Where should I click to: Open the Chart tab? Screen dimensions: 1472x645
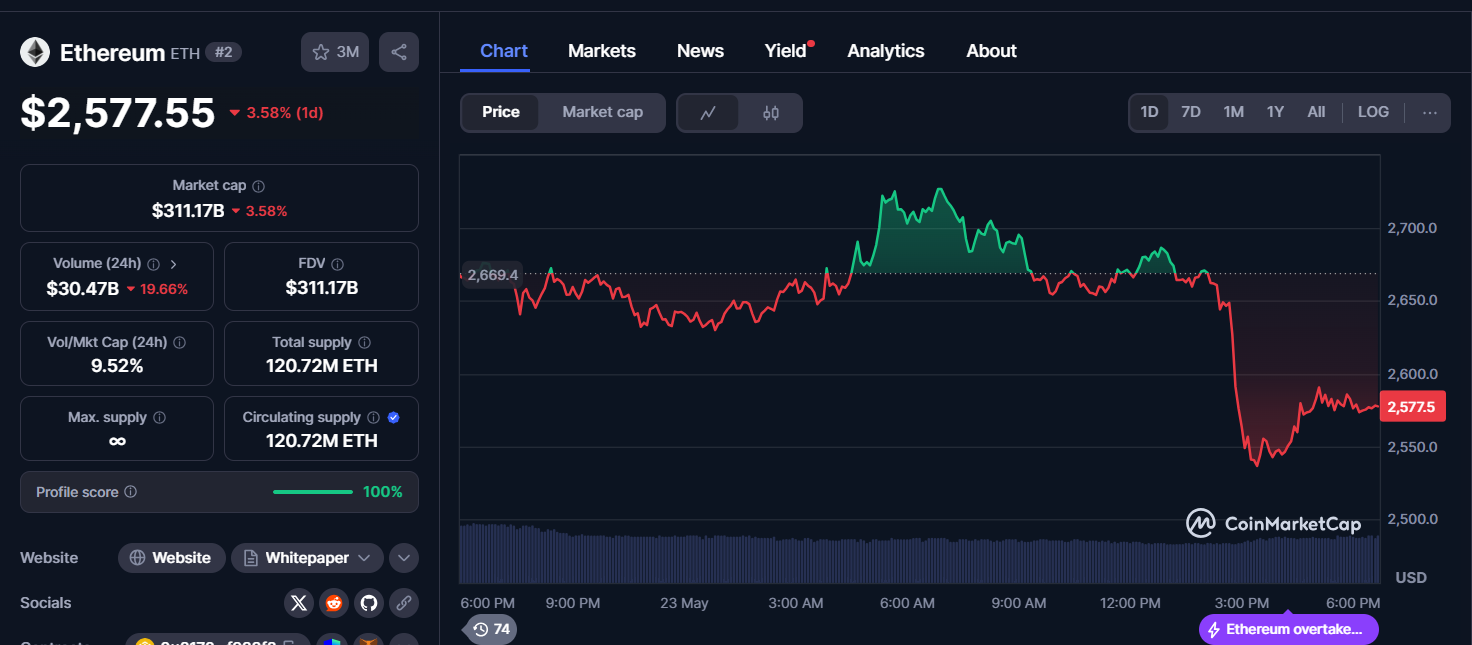[504, 51]
